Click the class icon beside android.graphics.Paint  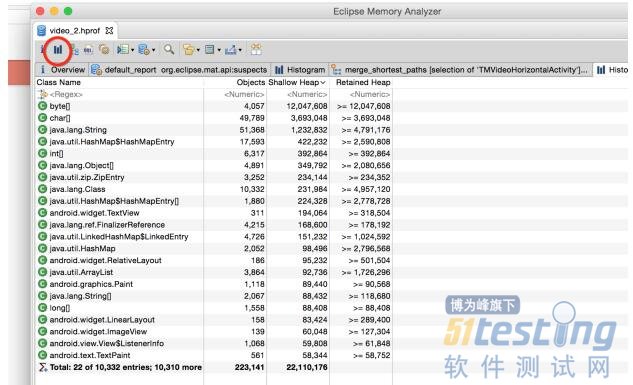coord(42,284)
